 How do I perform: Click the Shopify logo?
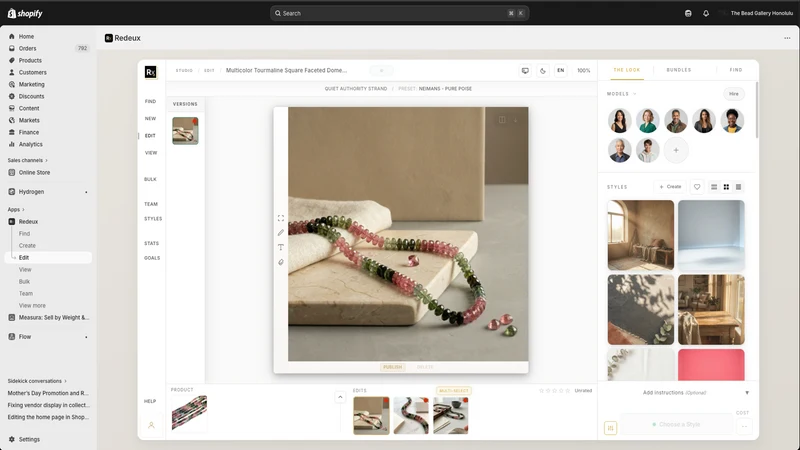pos(25,13)
